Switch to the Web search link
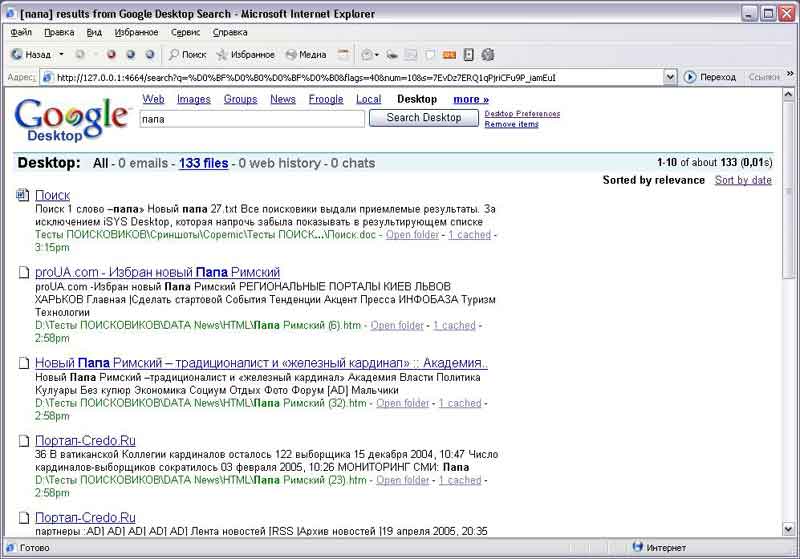 [x=154, y=99]
